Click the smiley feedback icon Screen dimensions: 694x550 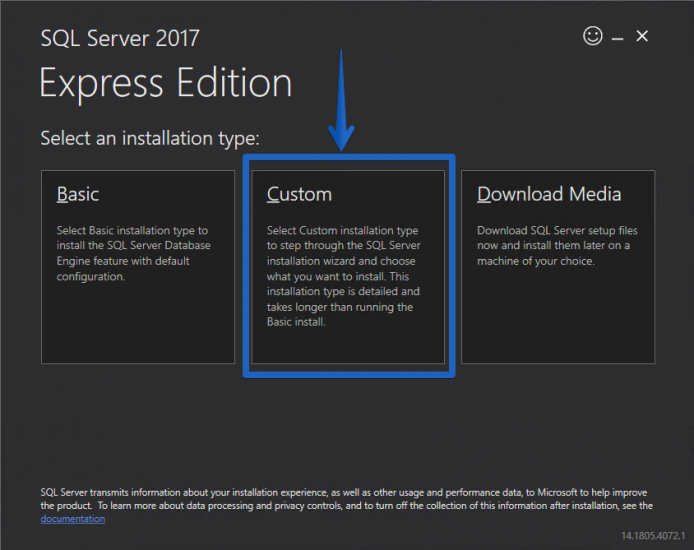pos(593,36)
